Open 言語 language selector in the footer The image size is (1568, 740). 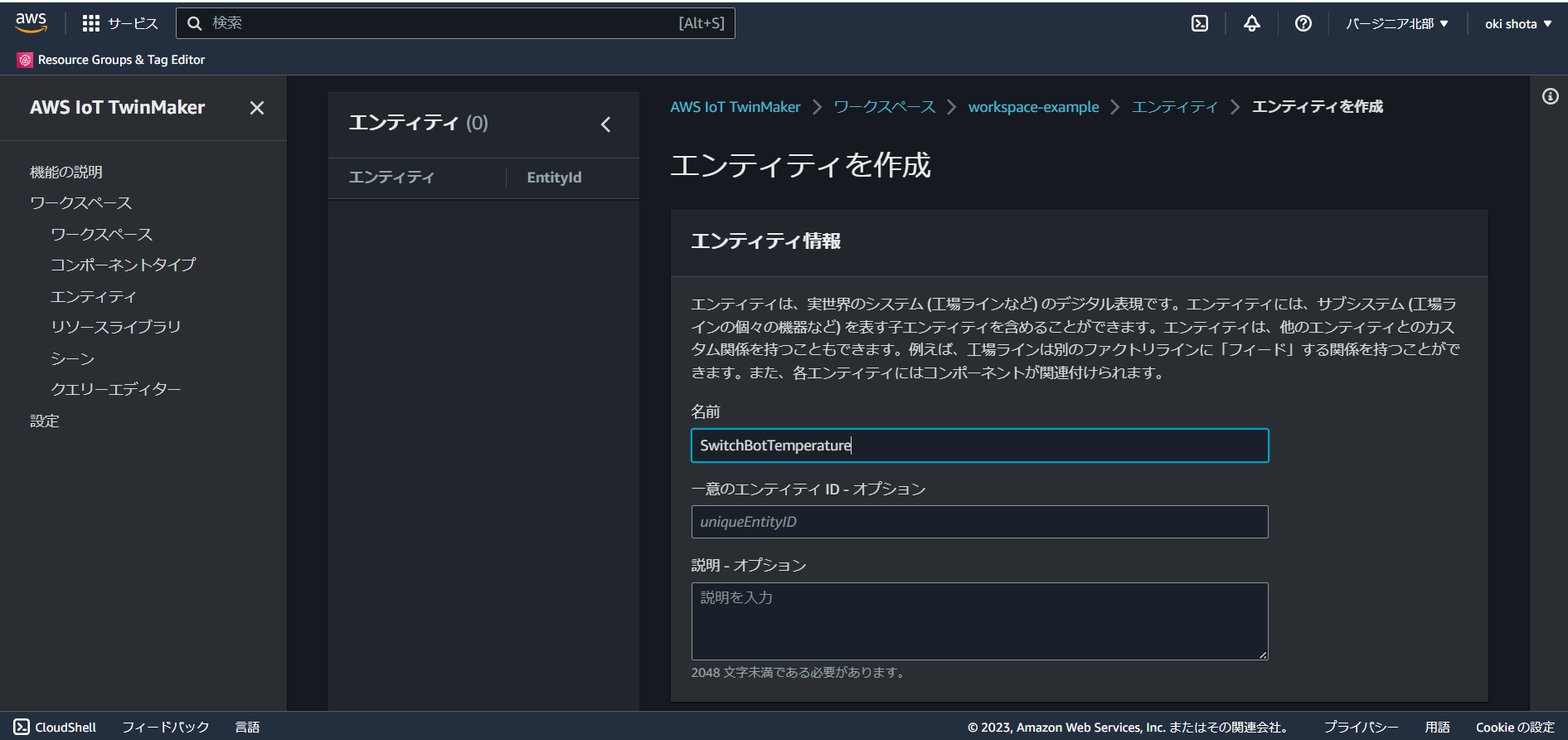point(248,728)
